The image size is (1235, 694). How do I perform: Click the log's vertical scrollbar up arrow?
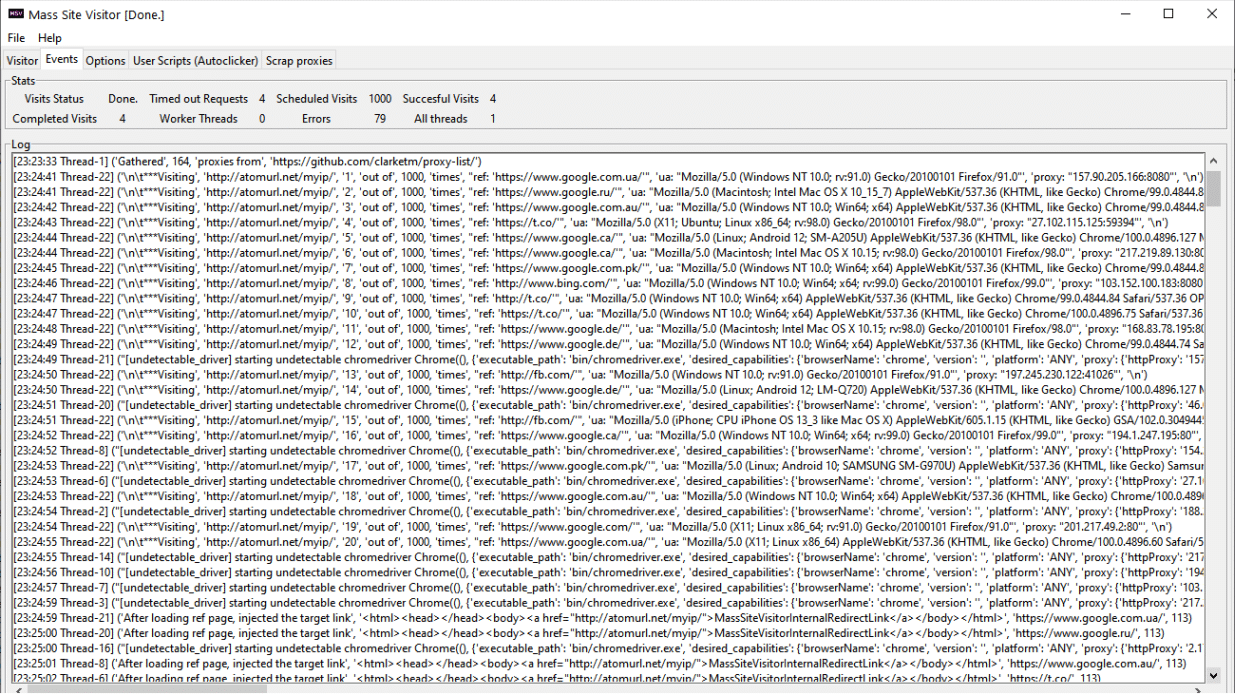[1214, 161]
